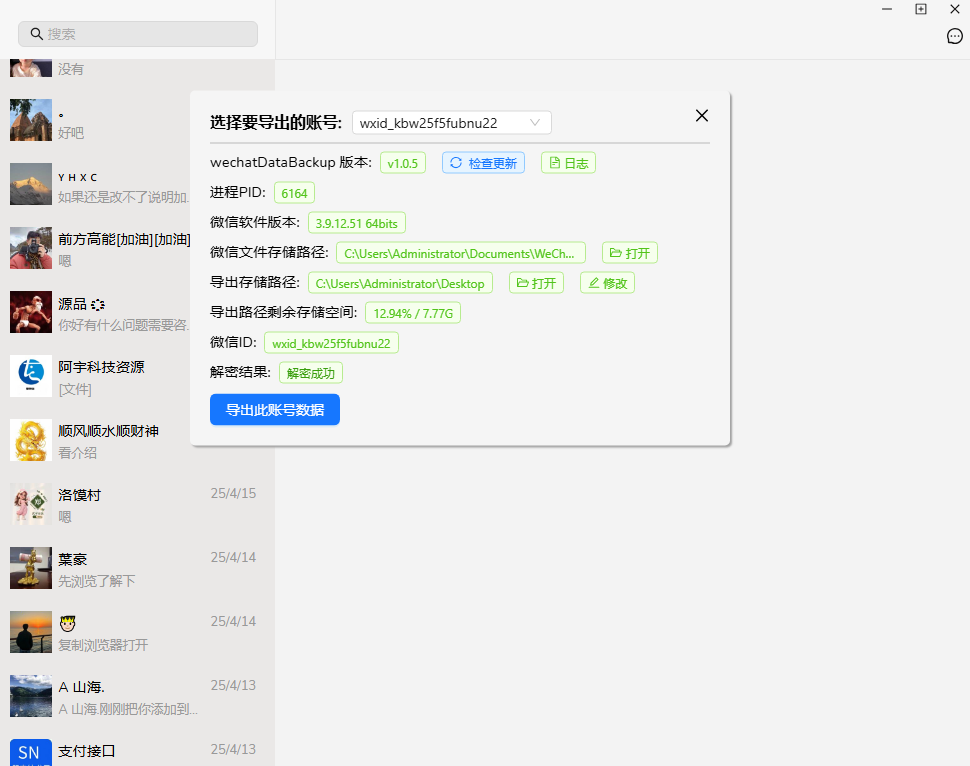The image size is (970, 766).
Task: Click the 解密成功 decryption result badge
Action: tap(310, 372)
